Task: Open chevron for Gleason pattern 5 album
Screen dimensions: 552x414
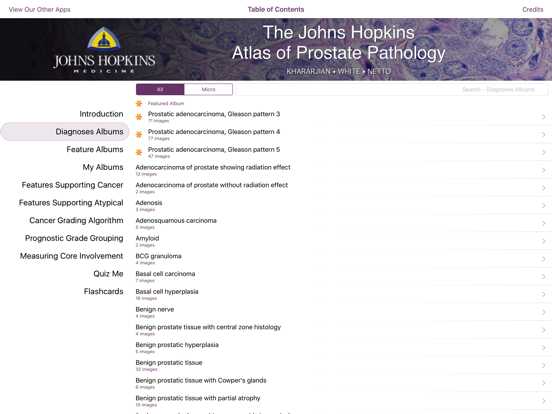Action: pos(544,152)
